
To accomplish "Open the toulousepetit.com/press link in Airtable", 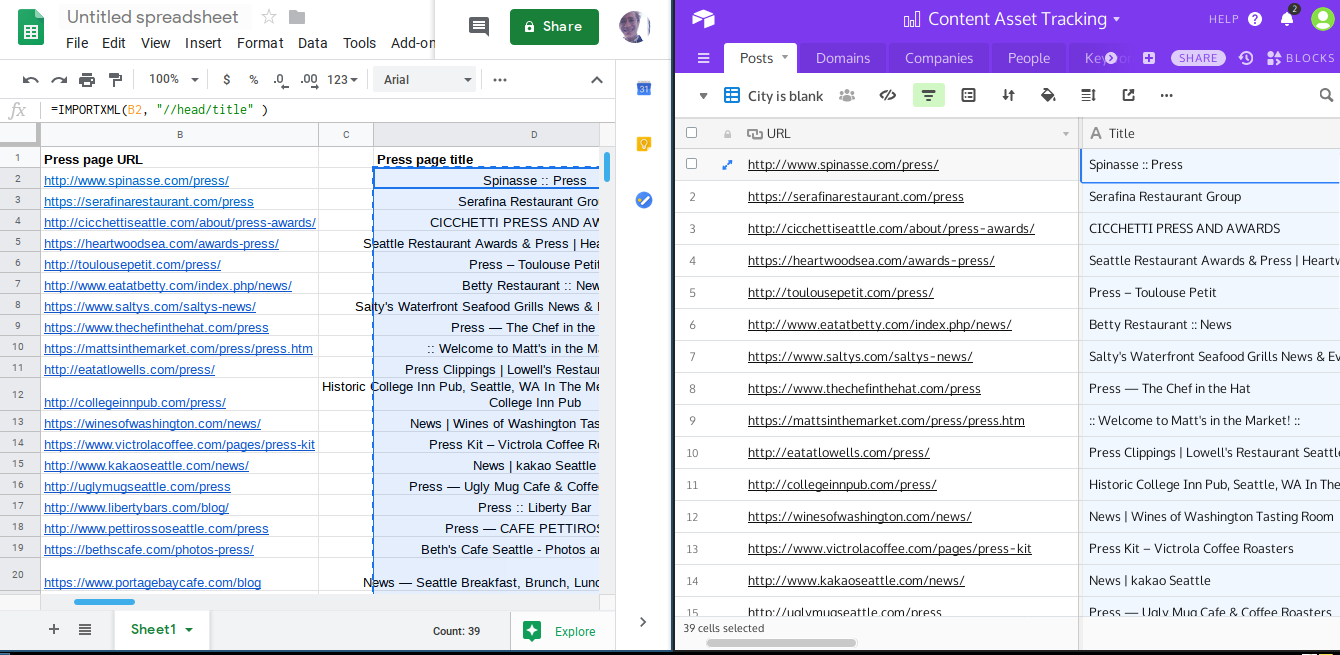I will point(840,293).
